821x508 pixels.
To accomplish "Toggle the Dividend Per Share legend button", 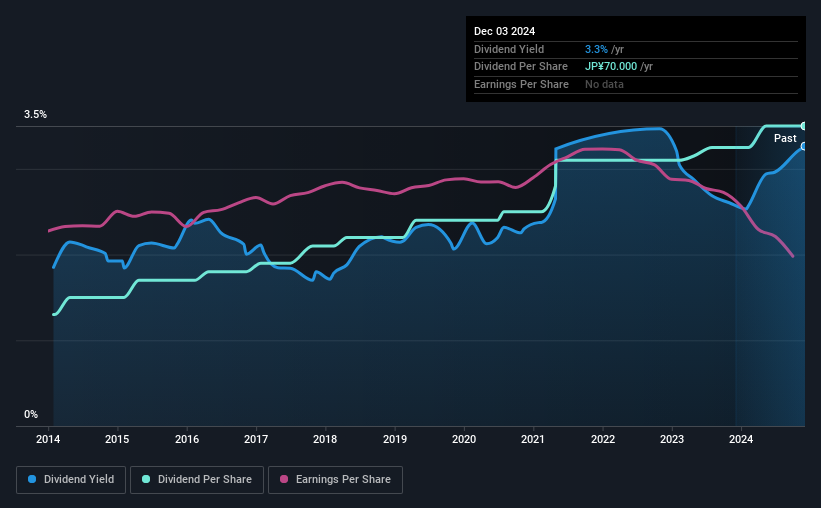I will 197,480.
